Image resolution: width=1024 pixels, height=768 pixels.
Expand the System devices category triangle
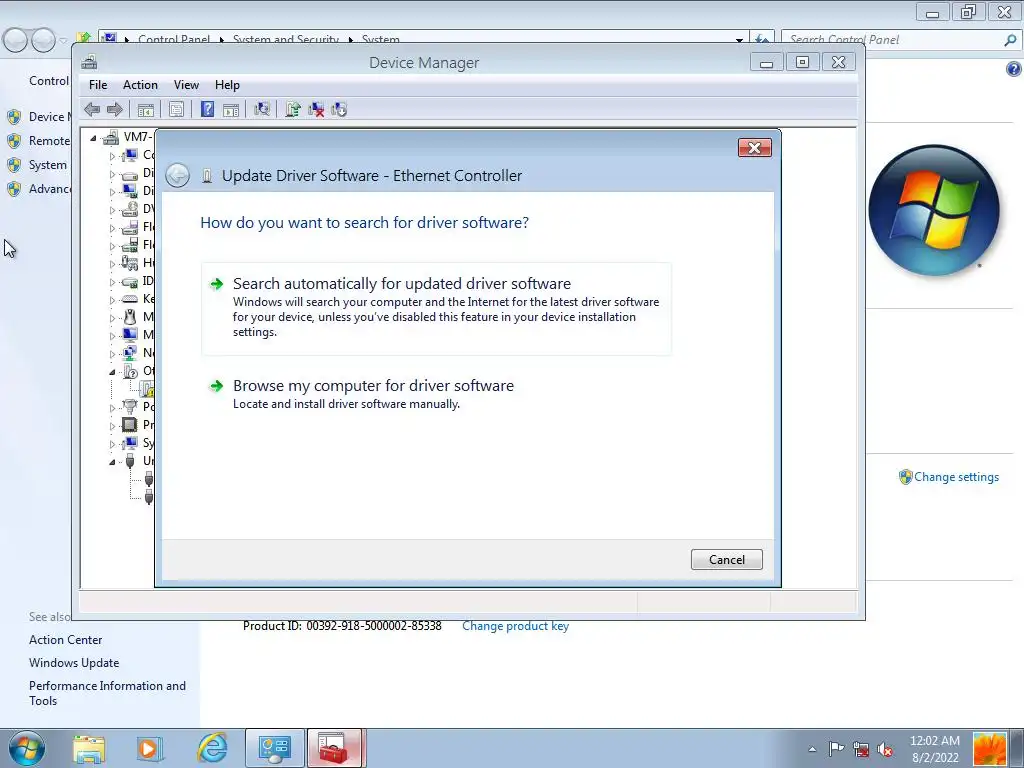coord(112,444)
